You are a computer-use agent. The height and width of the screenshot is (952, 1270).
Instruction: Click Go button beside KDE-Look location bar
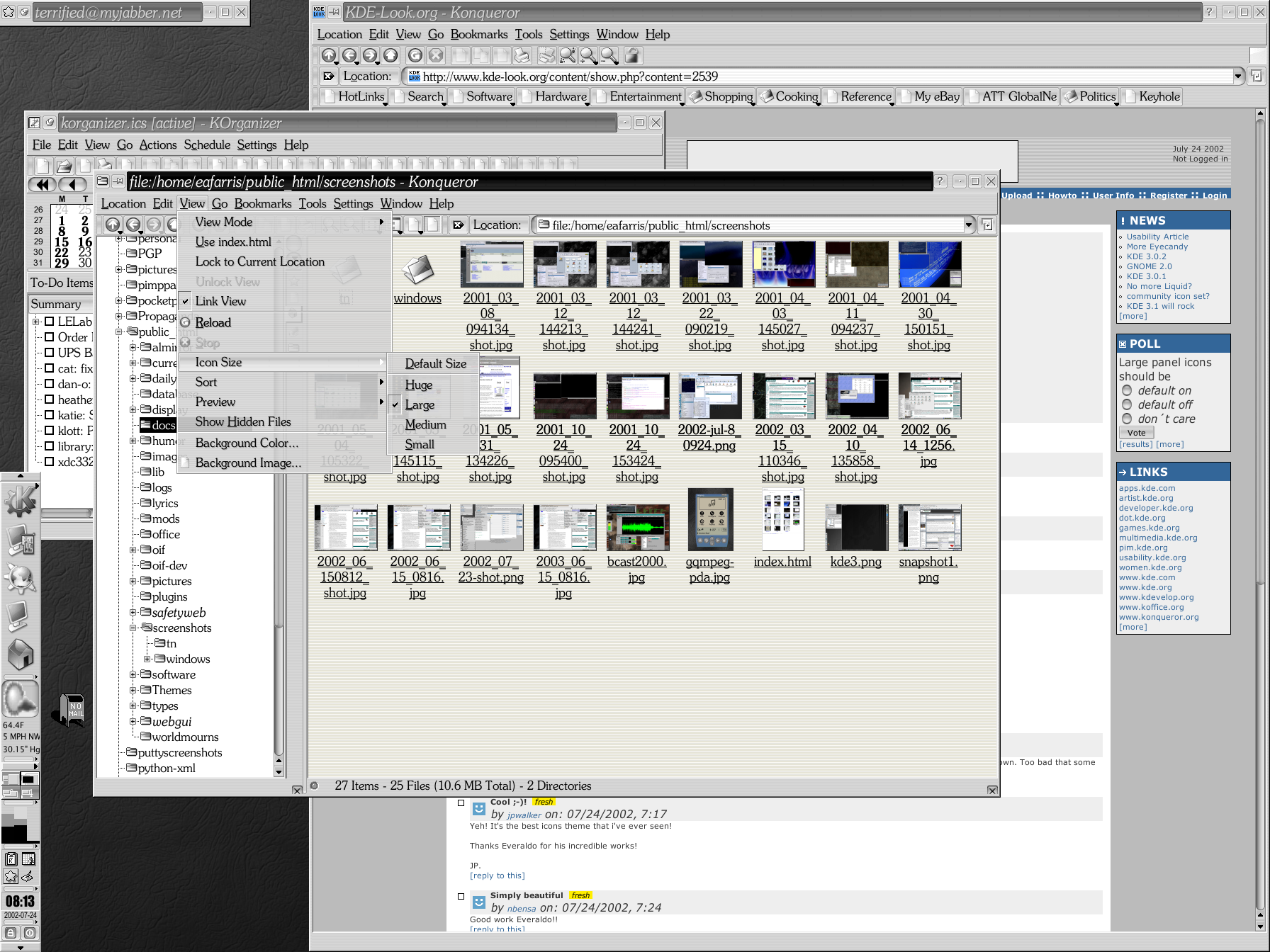click(1256, 76)
